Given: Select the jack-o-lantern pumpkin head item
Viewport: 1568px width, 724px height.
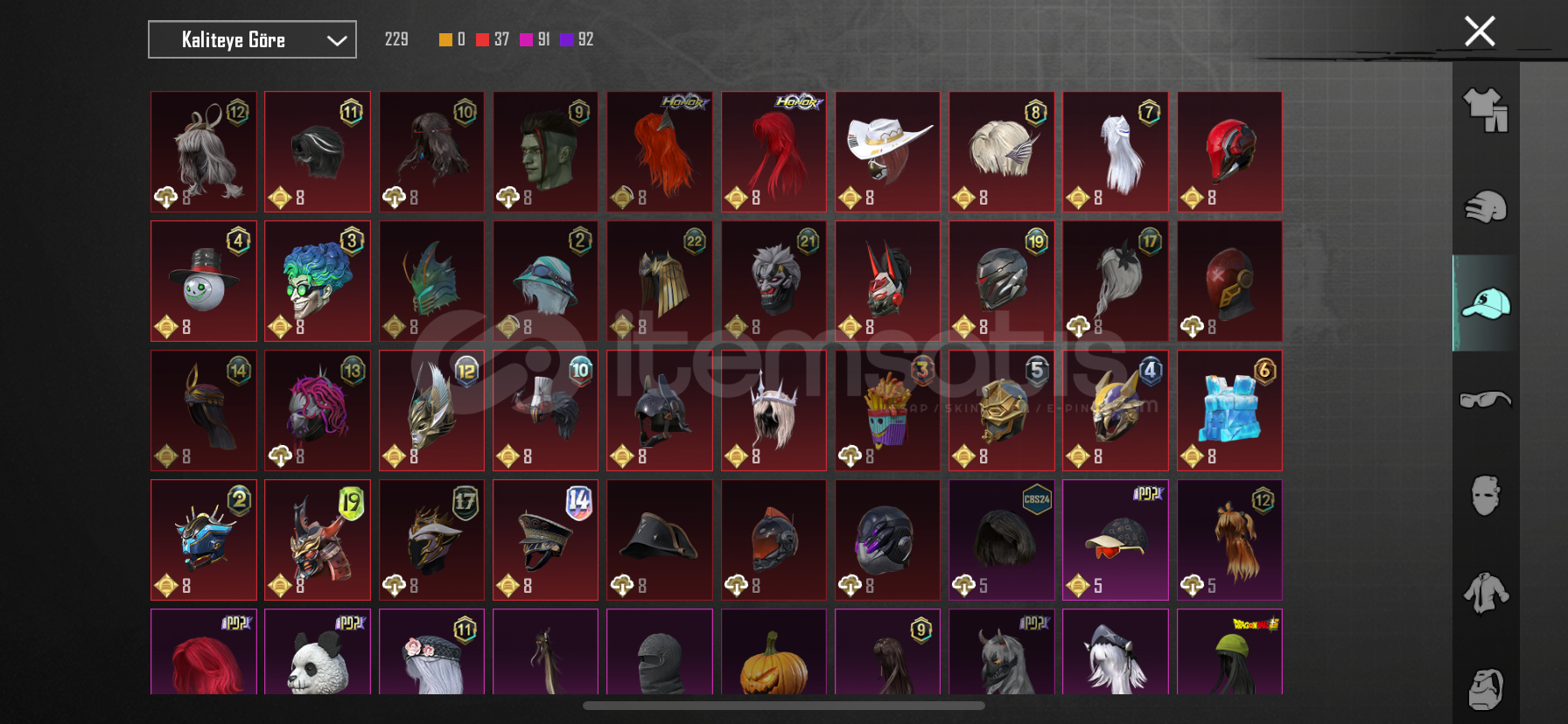Looking at the screenshot, I should click(773, 652).
